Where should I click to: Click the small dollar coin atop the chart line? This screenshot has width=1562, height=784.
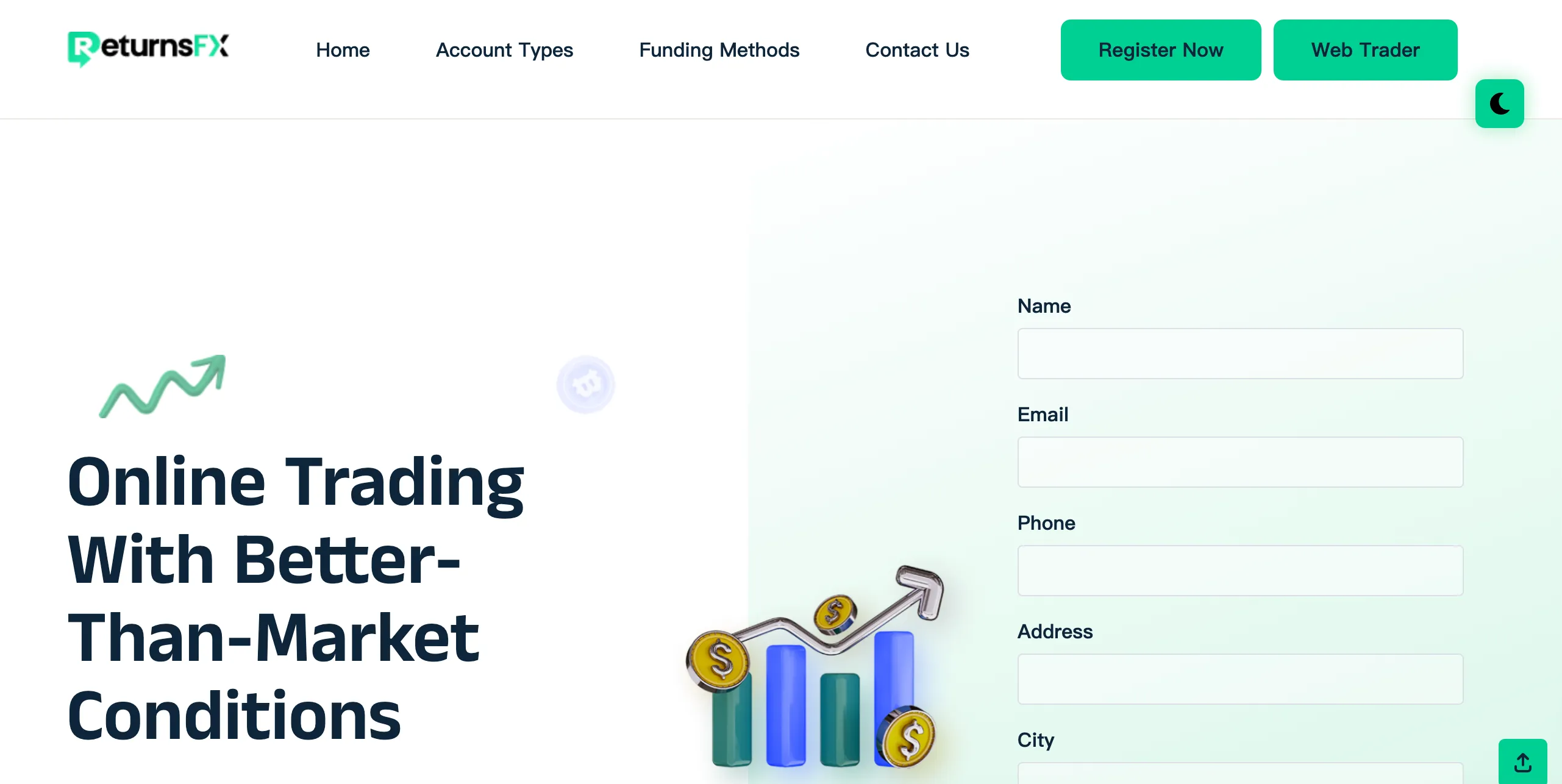click(x=835, y=613)
